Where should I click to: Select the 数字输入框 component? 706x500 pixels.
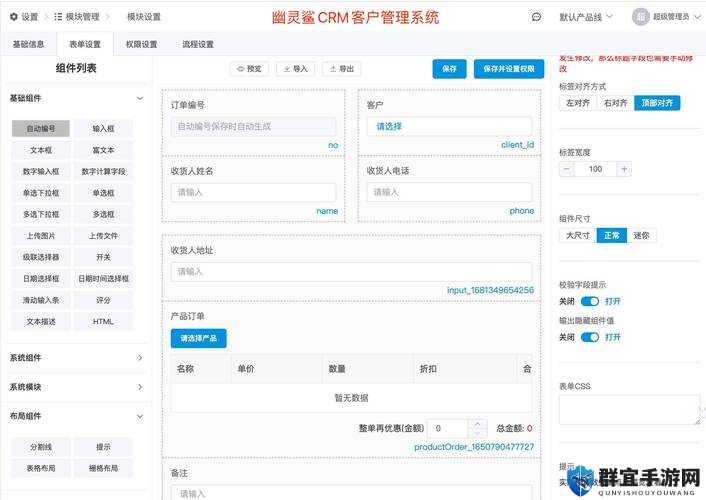[x=41, y=171]
